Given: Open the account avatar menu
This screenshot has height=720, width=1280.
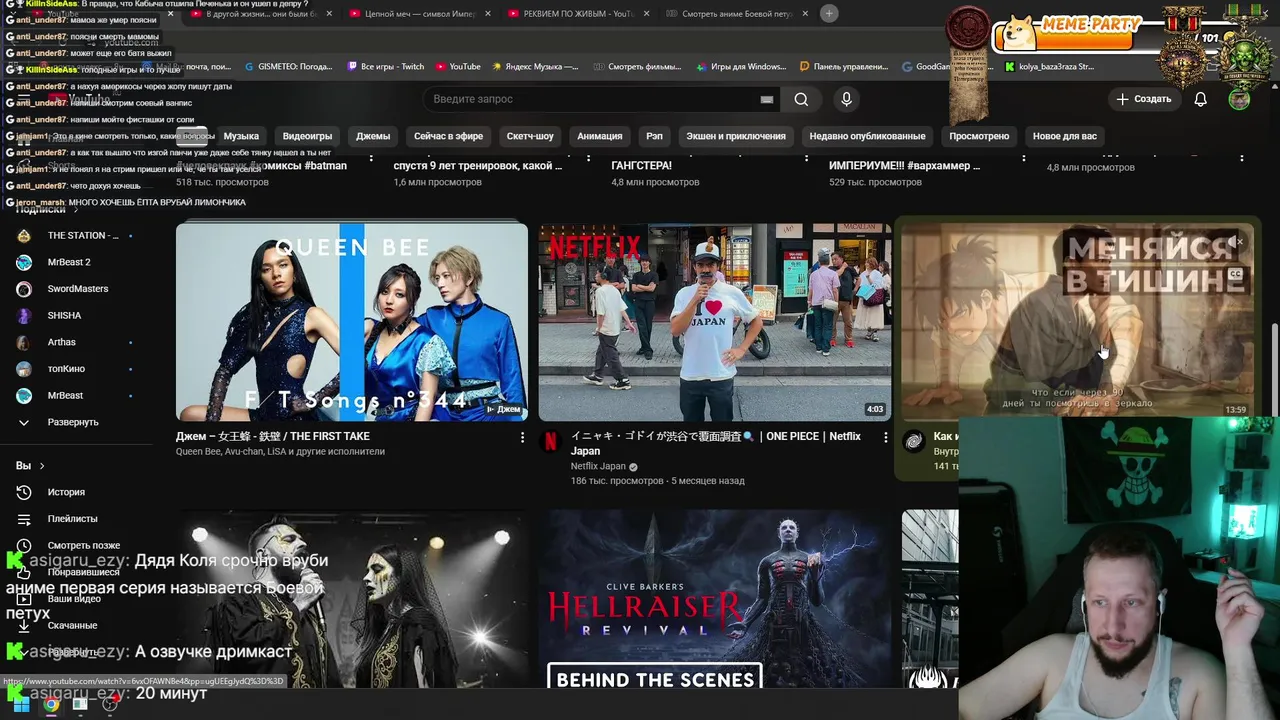Looking at the screenshot, I should coord(1239,99).
